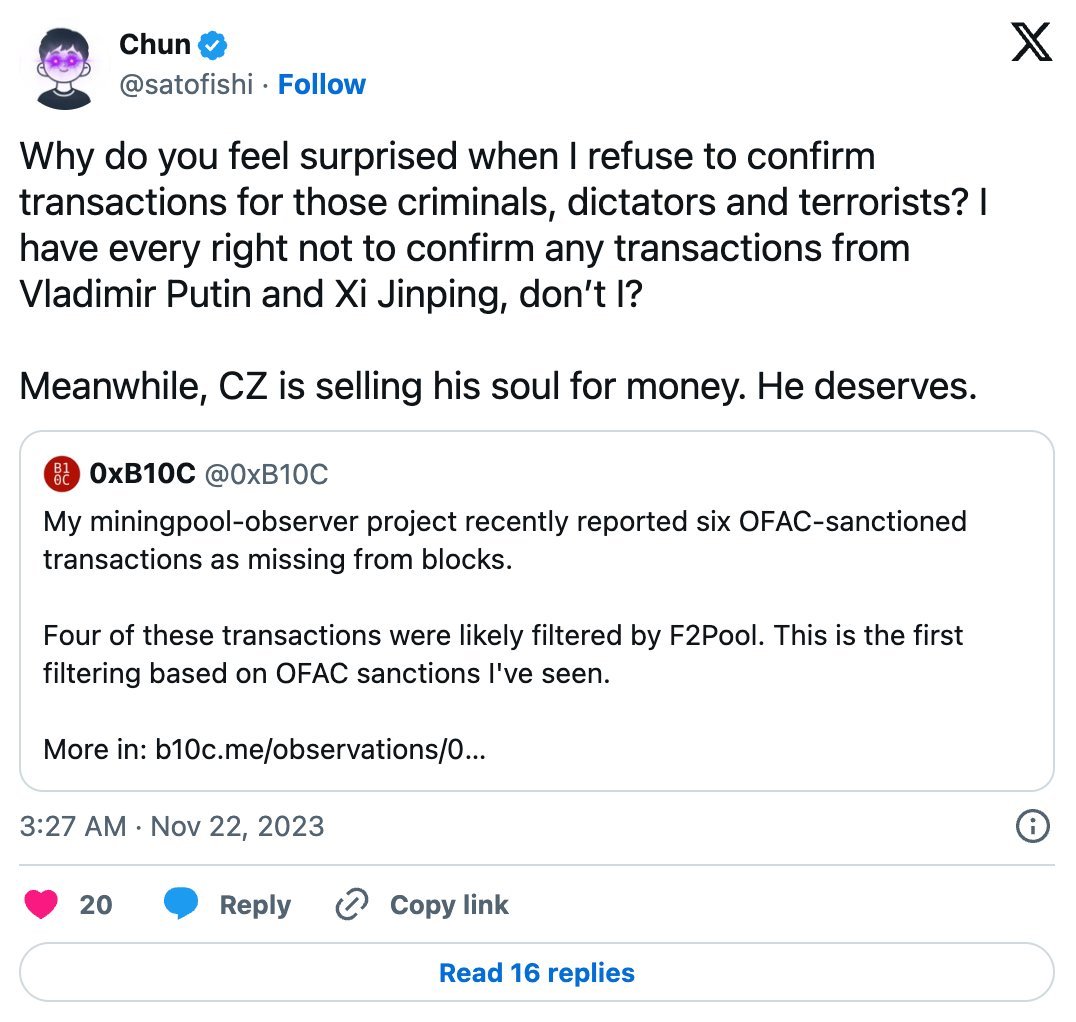
Task: Click the Copy link text
Action: 449,905
